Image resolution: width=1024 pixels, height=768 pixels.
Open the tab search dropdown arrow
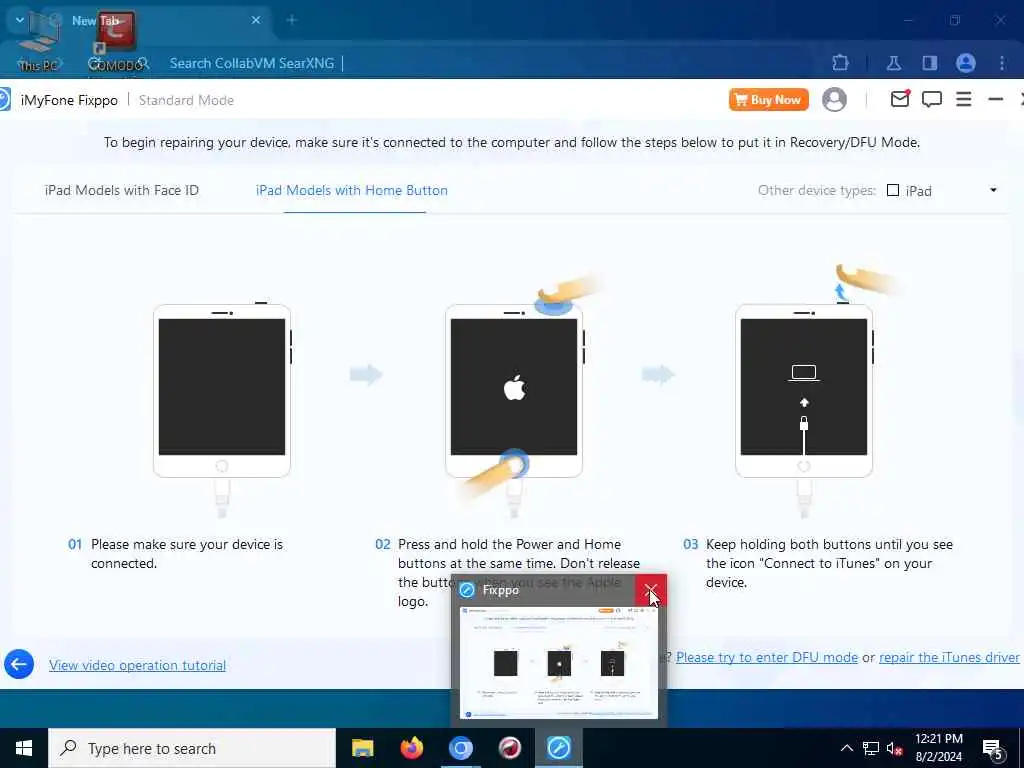coord(20,20)
